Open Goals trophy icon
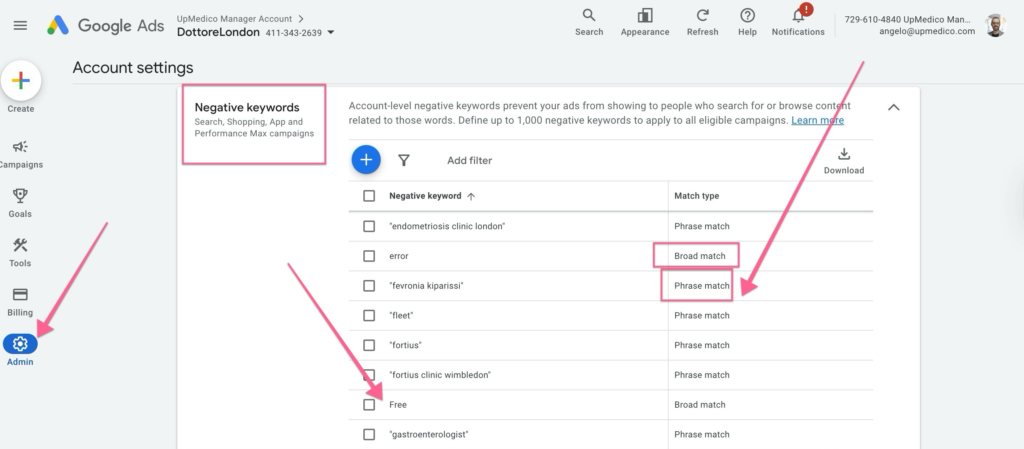The image size is (1024, 449). (20, 196)
